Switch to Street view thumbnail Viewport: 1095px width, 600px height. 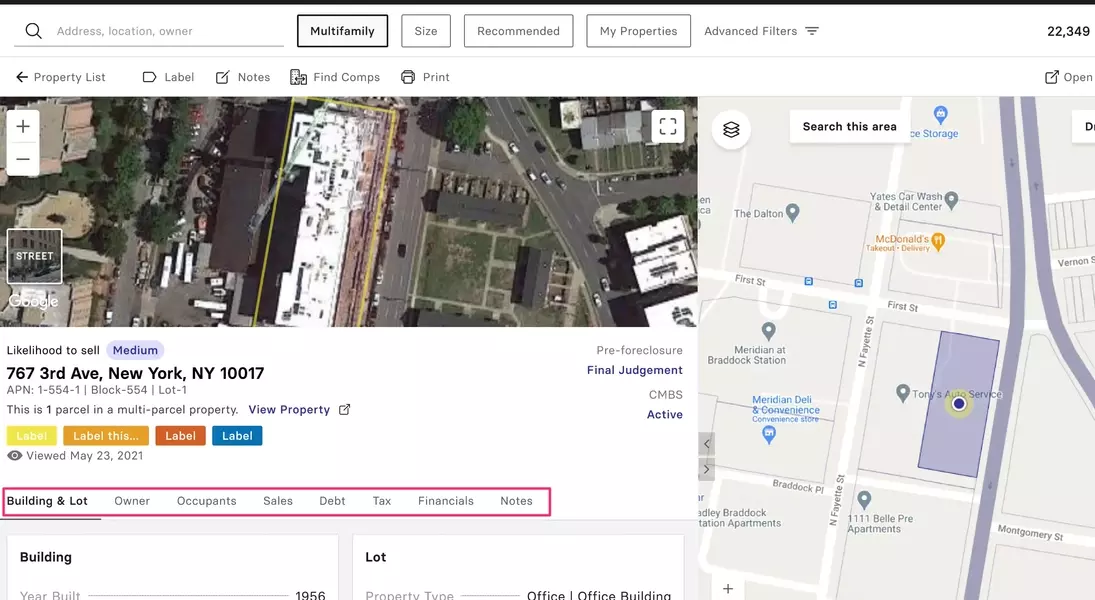[x=34, y=256]
